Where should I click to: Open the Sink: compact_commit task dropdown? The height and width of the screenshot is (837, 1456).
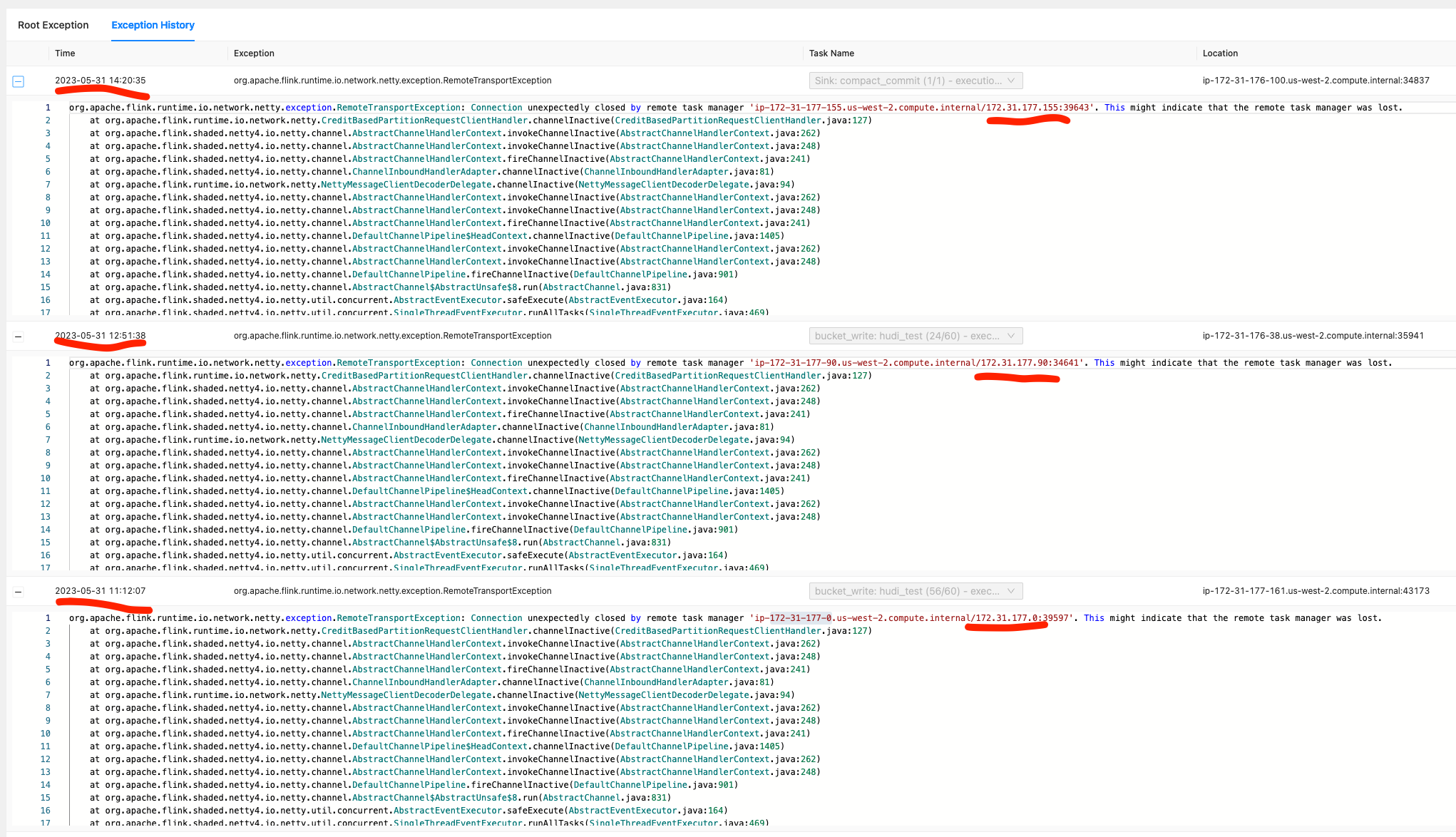pyautogui.click(x=907, y=81)
